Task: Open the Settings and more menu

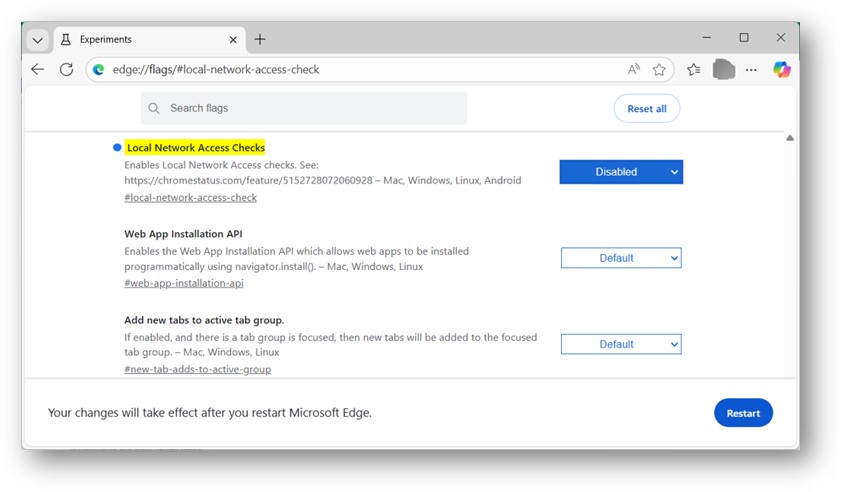Action: point(751,70)
